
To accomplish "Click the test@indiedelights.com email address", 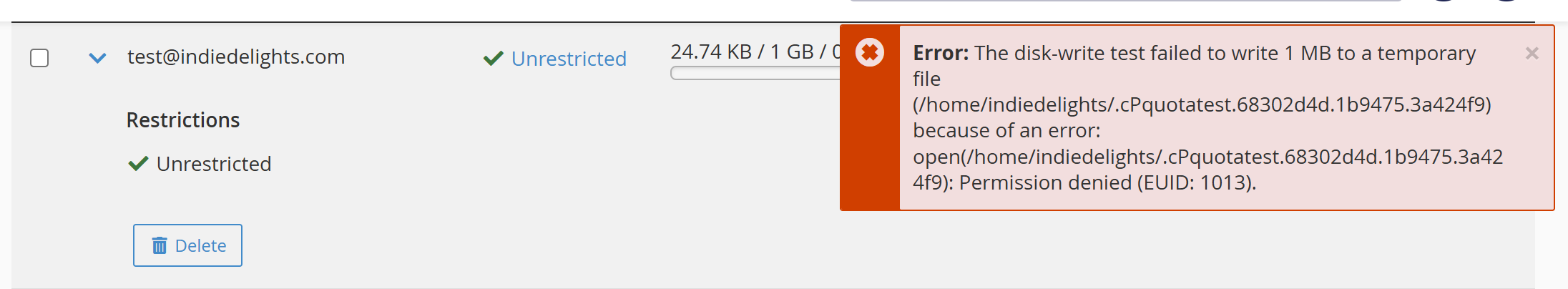I will pyautogui.click(x=236, y=57).
